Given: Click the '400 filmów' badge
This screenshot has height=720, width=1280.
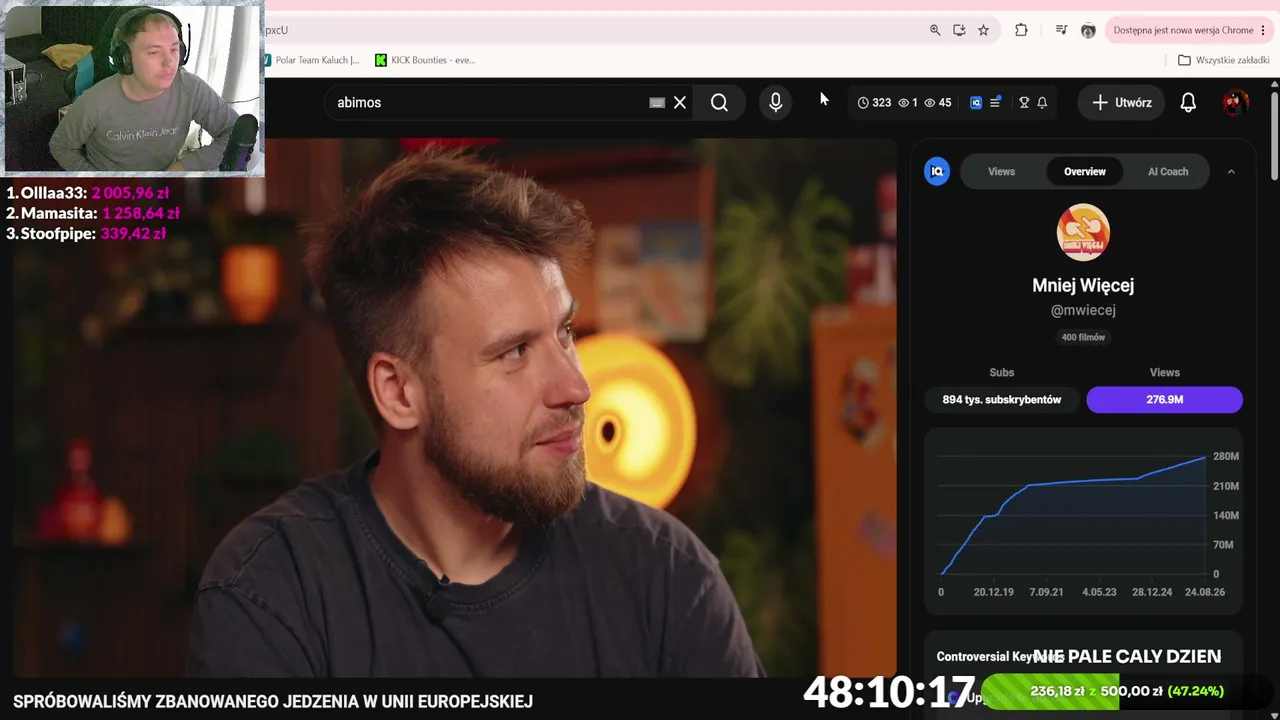Looking at the screenshot, I should (x=1083, y=337).
